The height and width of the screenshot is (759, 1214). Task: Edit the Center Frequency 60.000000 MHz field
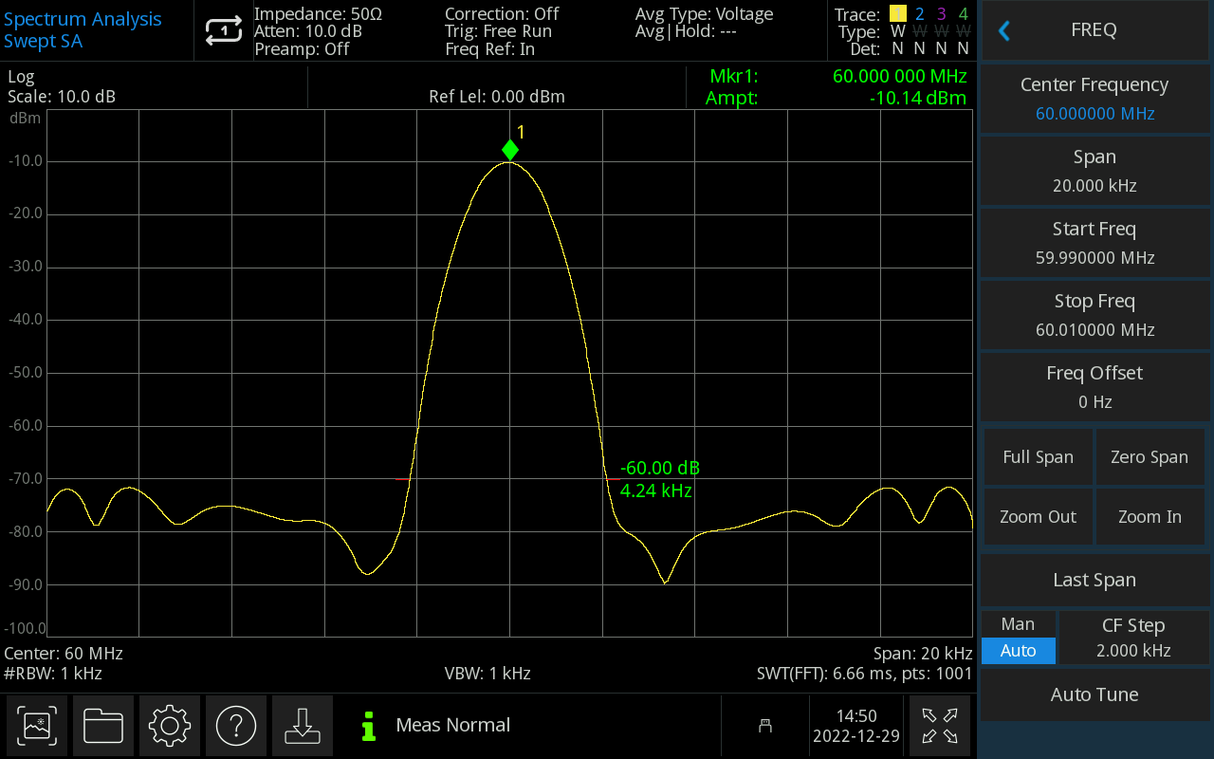coord(1094,98)
